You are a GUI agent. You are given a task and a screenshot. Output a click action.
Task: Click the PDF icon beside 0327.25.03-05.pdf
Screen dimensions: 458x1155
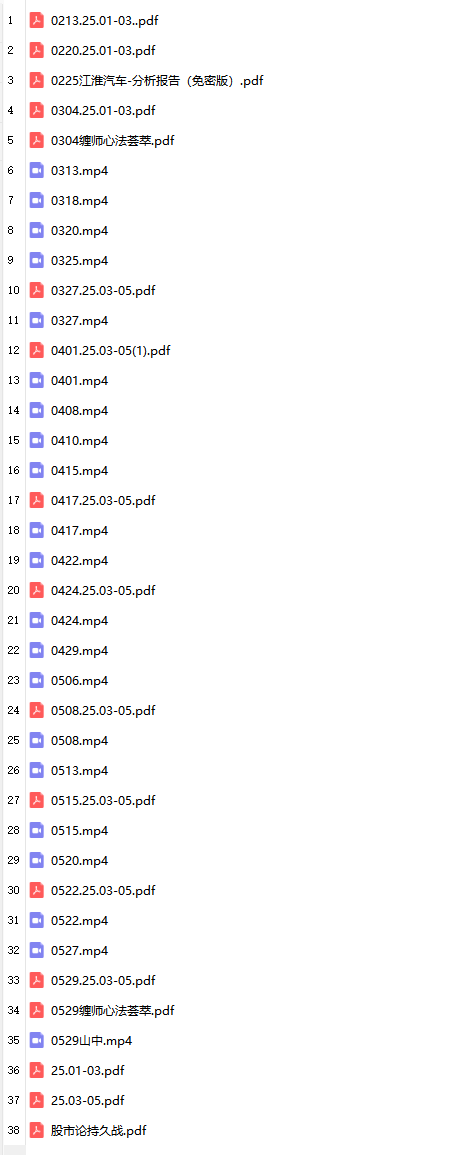[37, 290]
